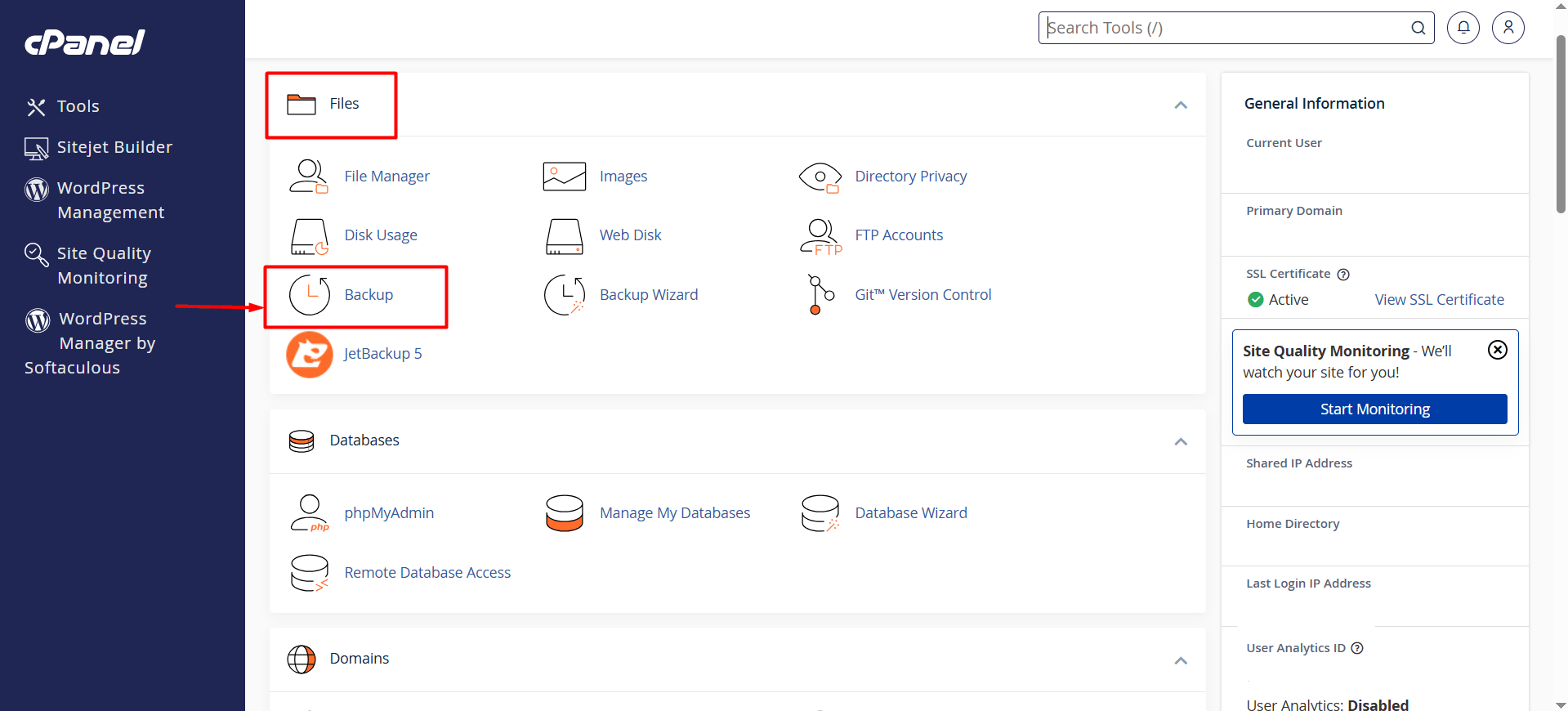1568x711 pixels.
Task: Open the Directory Privacy eye icon
Action: [x=820, y=177]
